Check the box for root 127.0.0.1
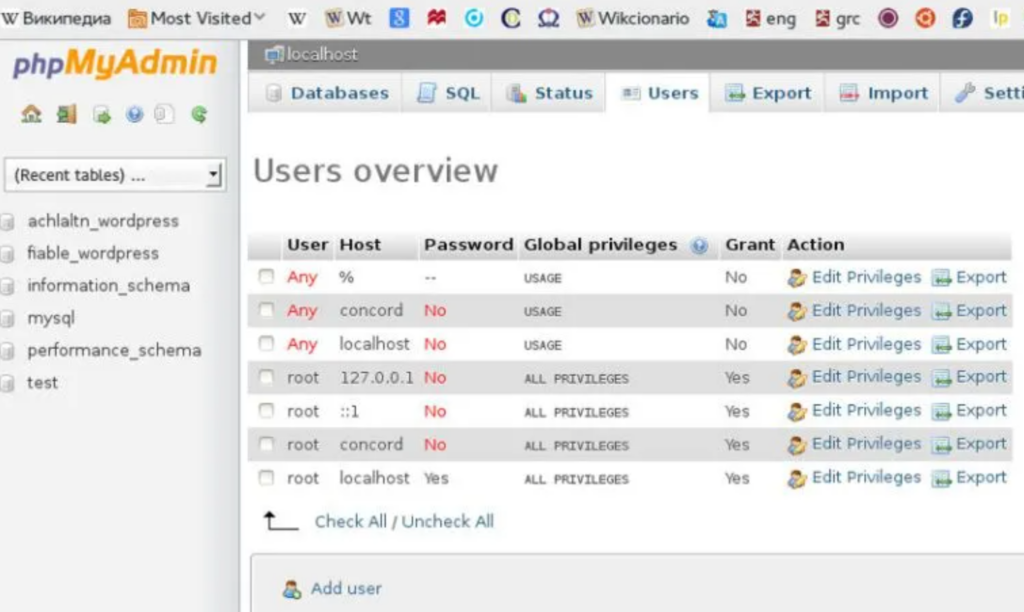This screenshot has width=1024, height=612. tap(266, 378)
